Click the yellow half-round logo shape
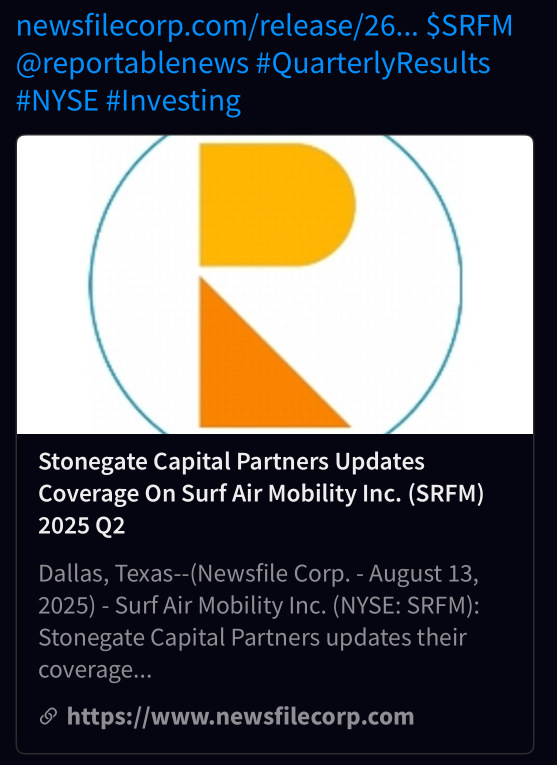The width and height of the screenshot is (557, 765). (278, 205)
